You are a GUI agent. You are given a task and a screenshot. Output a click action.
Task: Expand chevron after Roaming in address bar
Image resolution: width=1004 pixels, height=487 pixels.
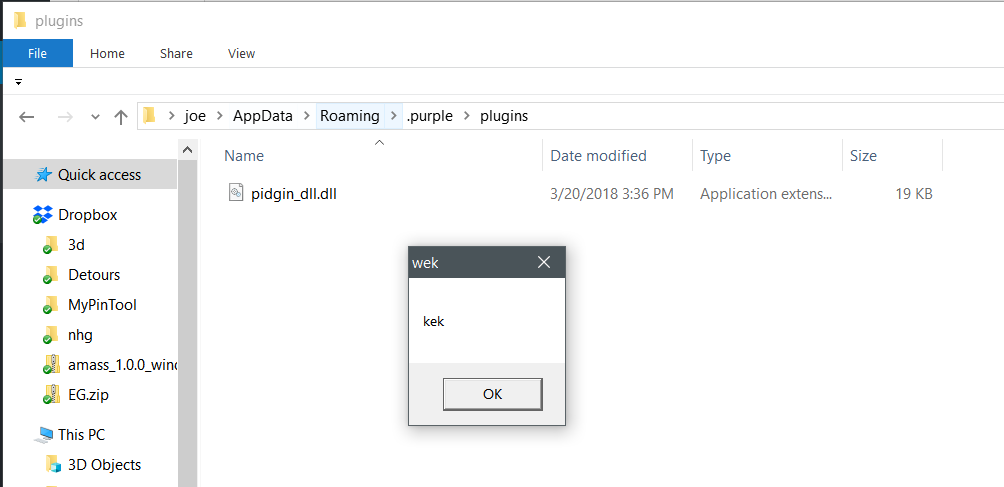394,116
